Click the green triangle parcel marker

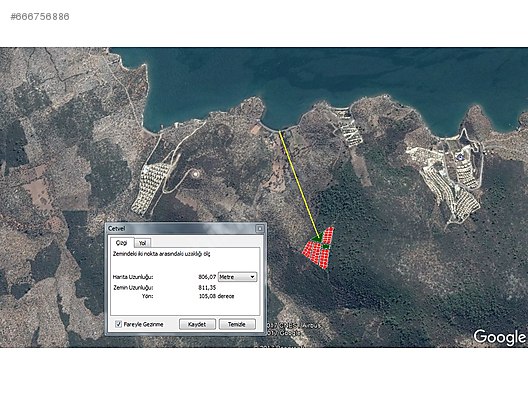click(316, 238)
